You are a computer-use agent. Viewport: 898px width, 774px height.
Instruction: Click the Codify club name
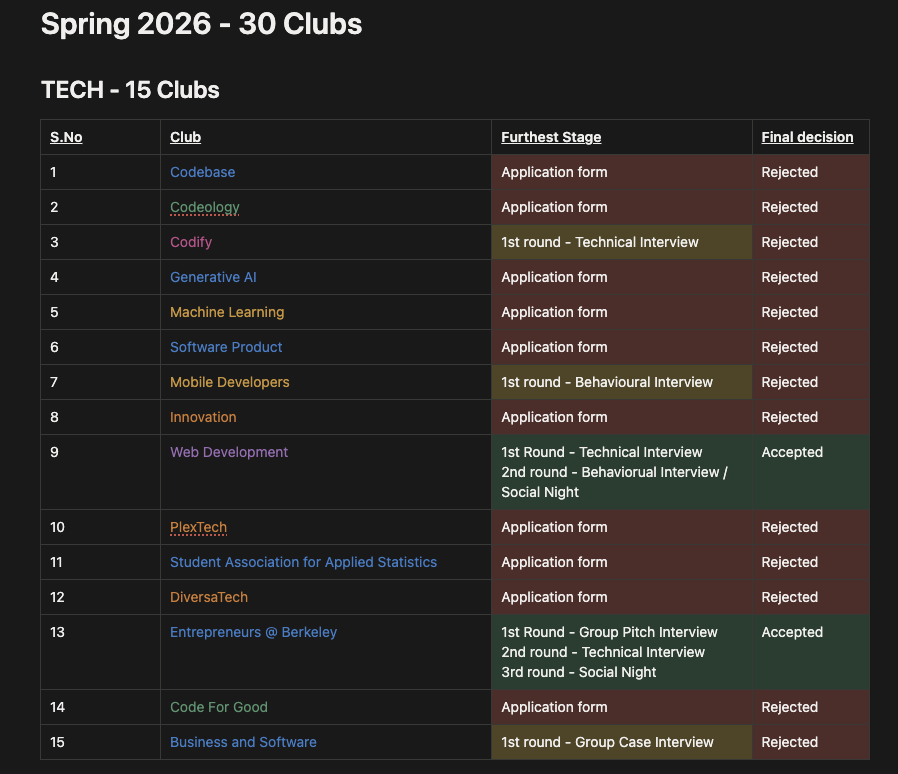tap(191, 242)
